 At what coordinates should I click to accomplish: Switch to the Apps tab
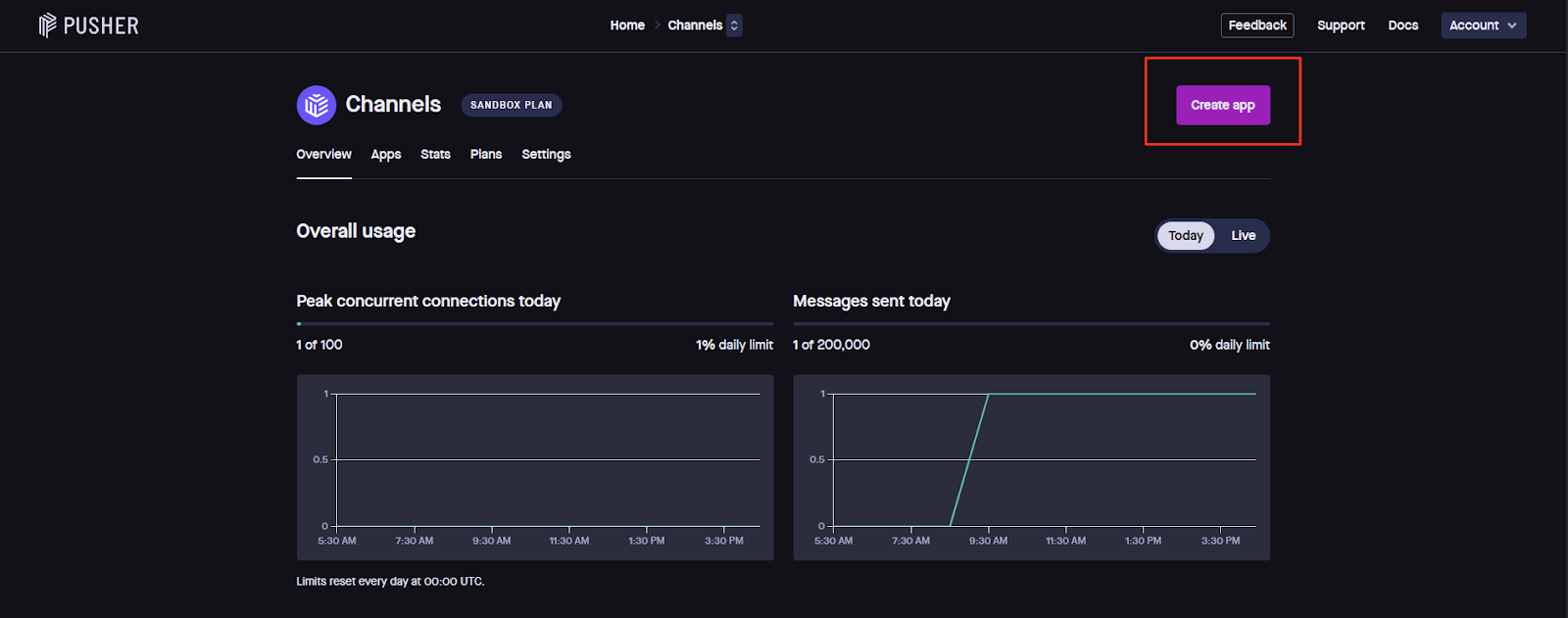click(x=386, y=155)
